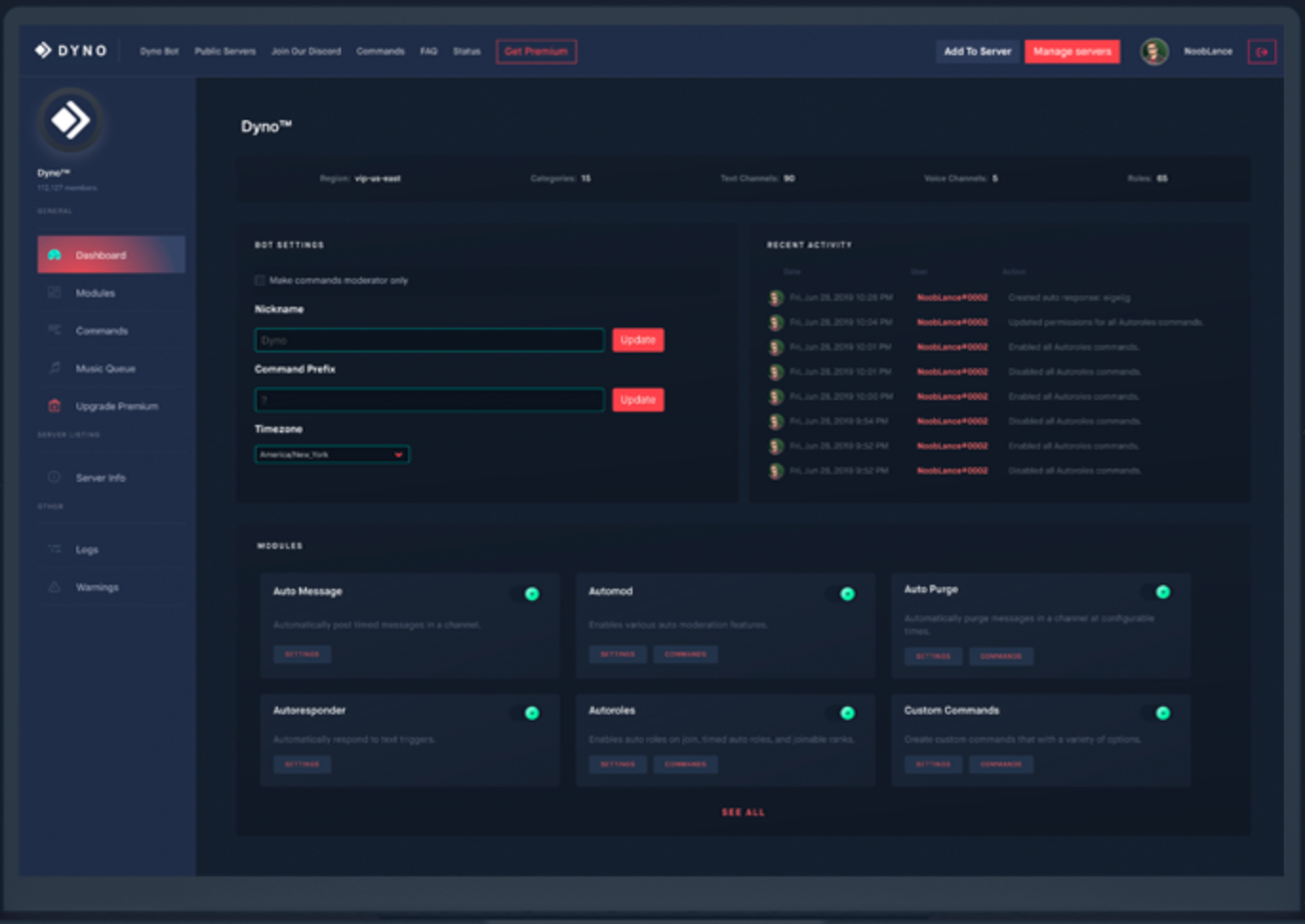This screenshot has height=924, width=1305.
Task: Expand the America/New_York timezone selector
Action: pyautogui.click(x=331, y=454)
